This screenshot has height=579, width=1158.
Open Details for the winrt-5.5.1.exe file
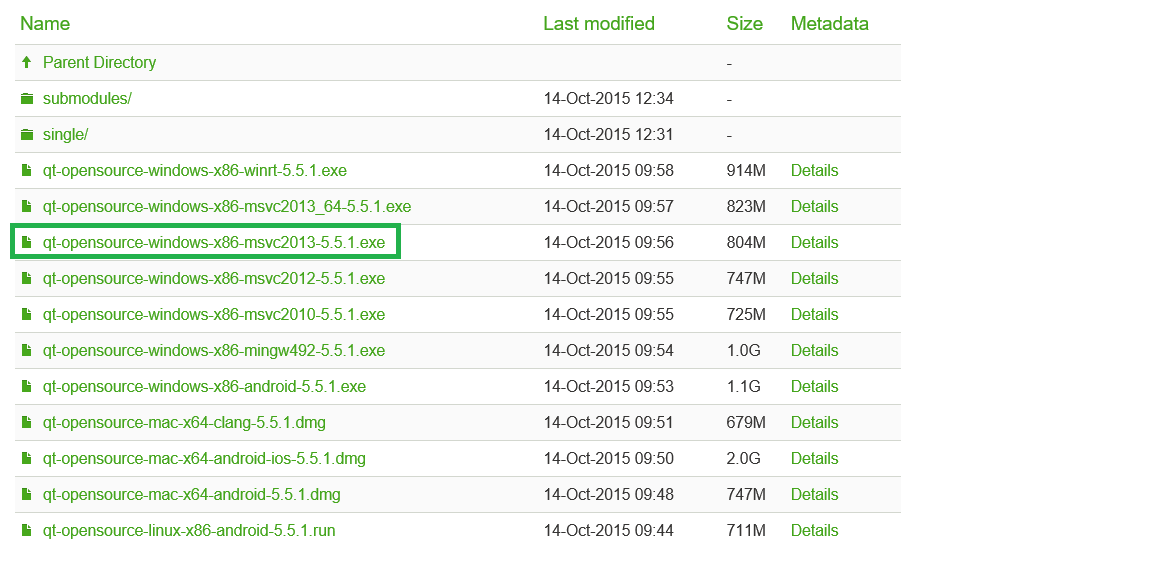(x=814, y=171)
